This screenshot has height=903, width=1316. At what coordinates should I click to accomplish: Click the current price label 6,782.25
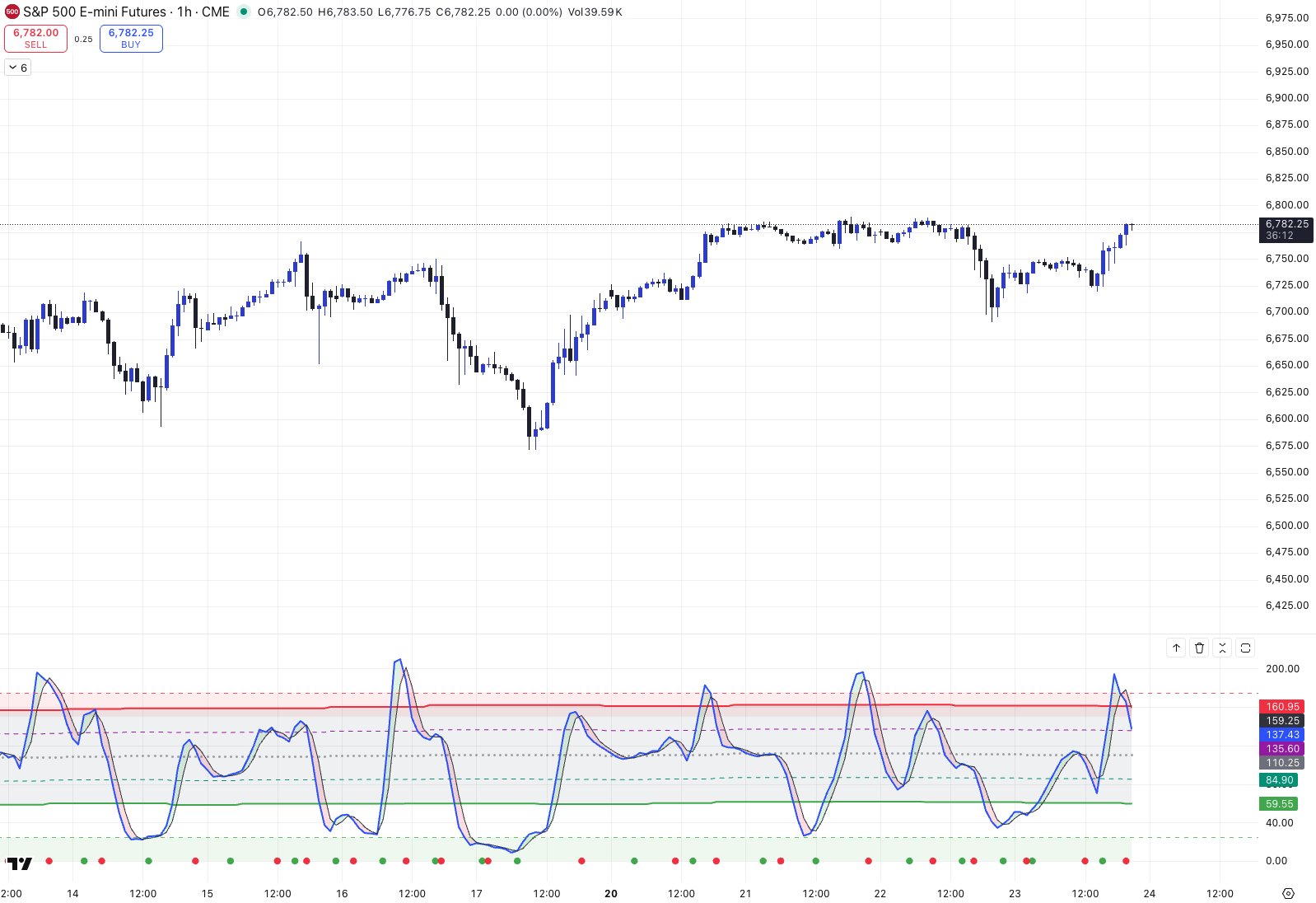pyautogui.click(x=1286, y=224)
